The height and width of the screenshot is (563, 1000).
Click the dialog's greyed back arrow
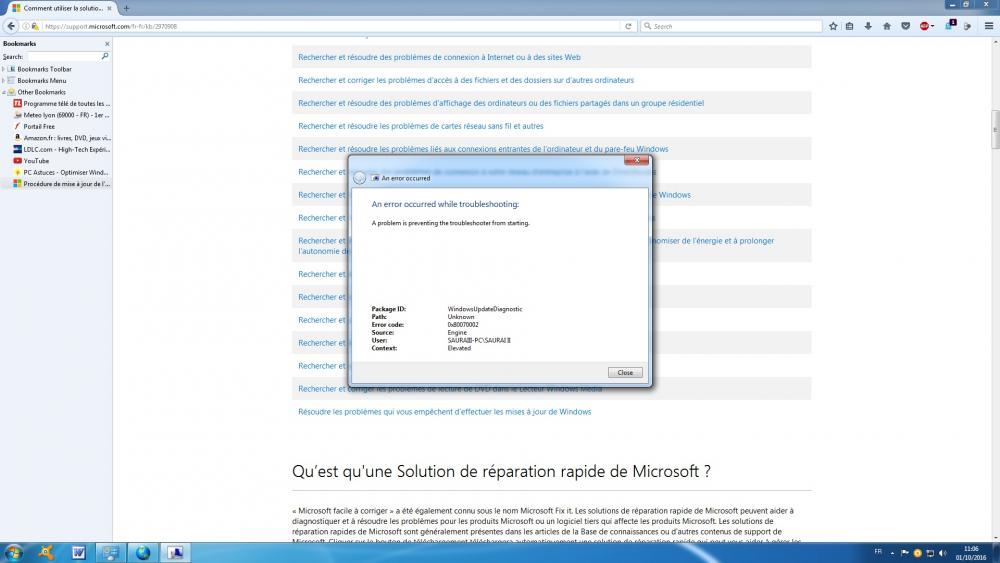click(359, 178)
